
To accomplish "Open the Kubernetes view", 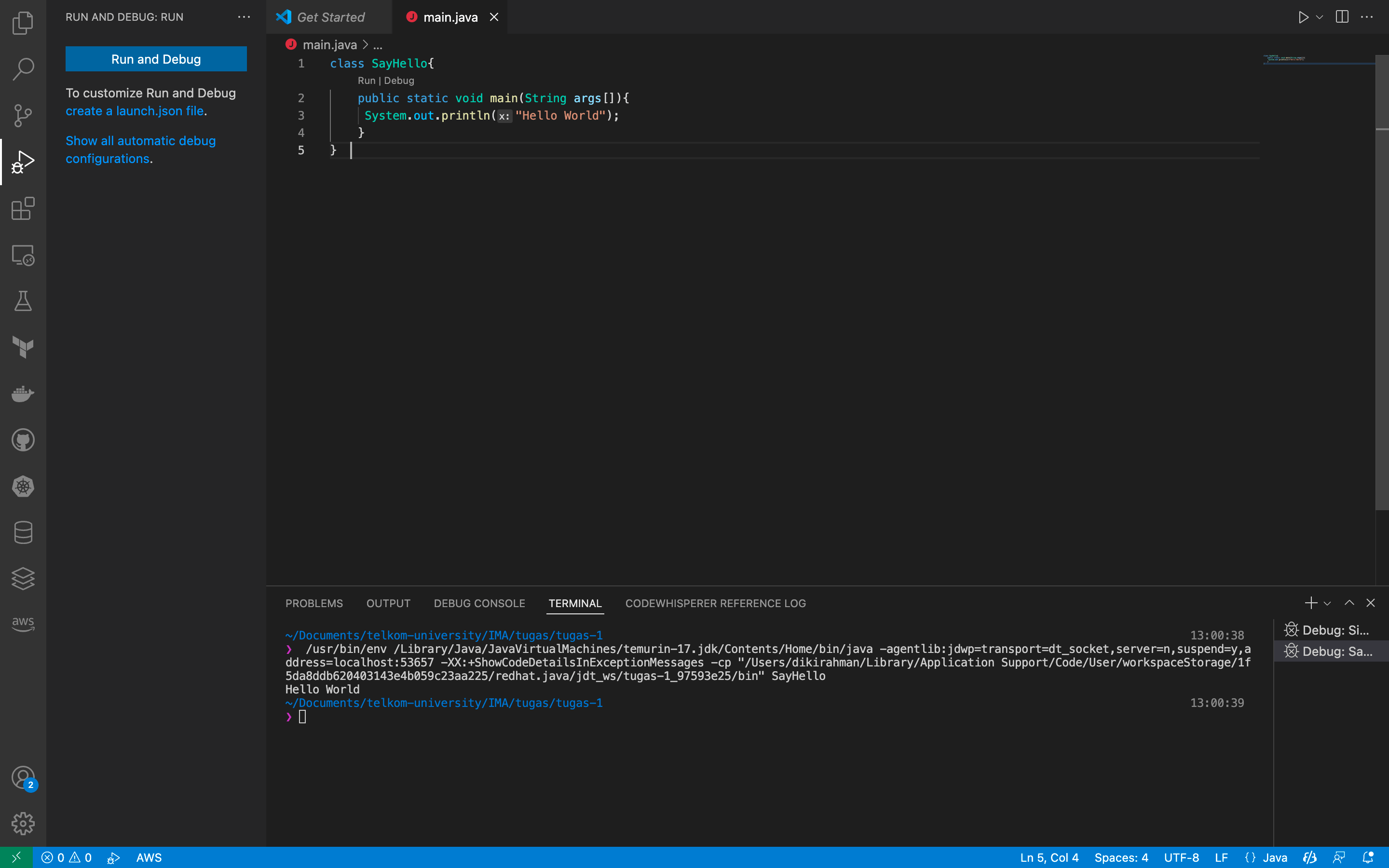I will (23, 486).
